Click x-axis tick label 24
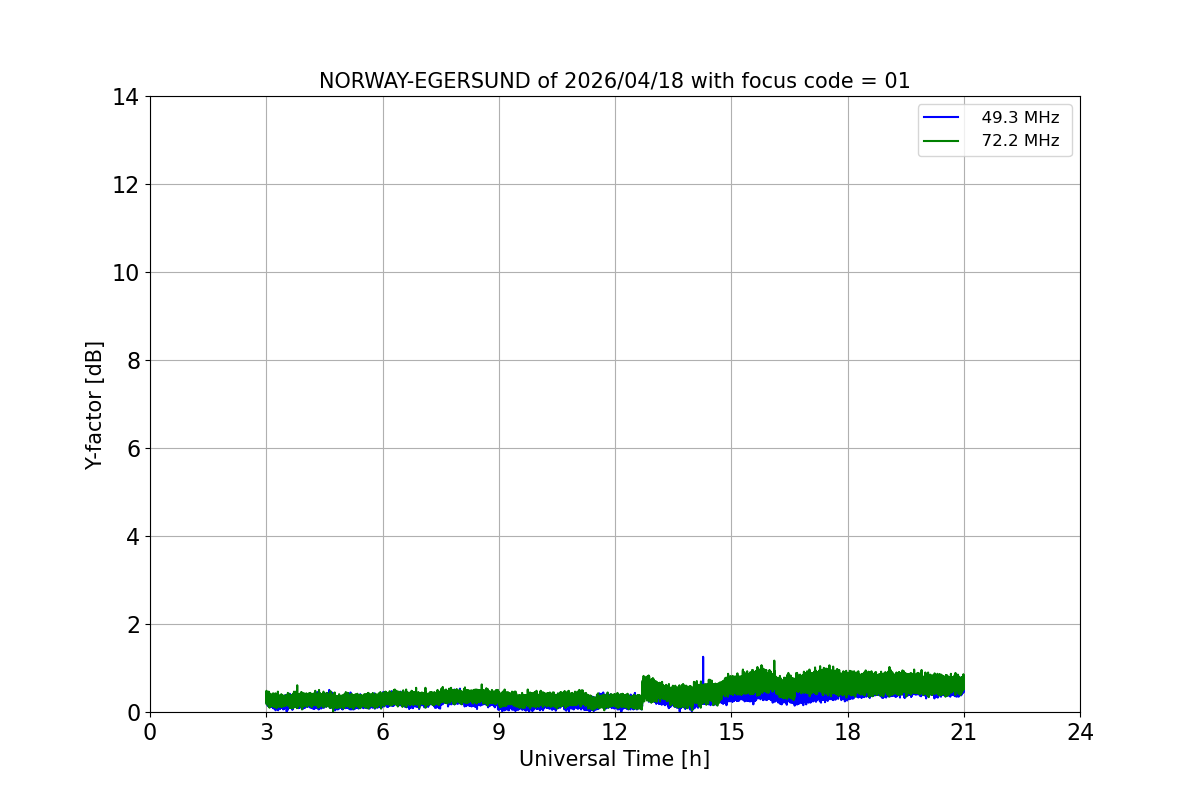 [1080, 732]
